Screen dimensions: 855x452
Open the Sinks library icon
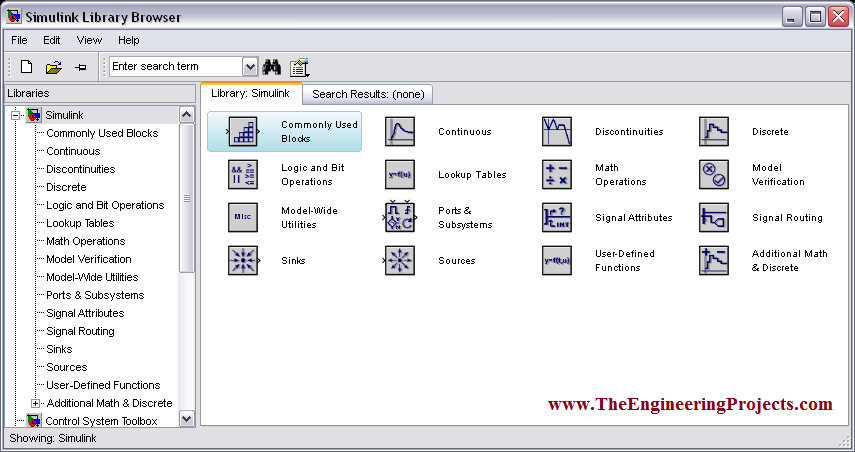coord(243,260)
